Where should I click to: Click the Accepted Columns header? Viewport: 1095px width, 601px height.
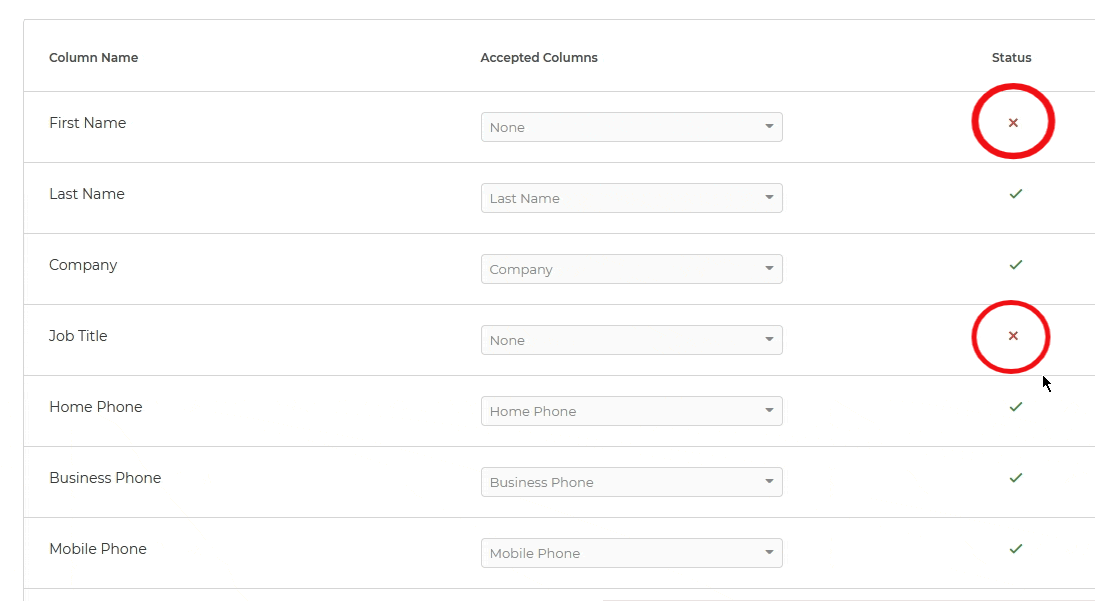[539, 58]
